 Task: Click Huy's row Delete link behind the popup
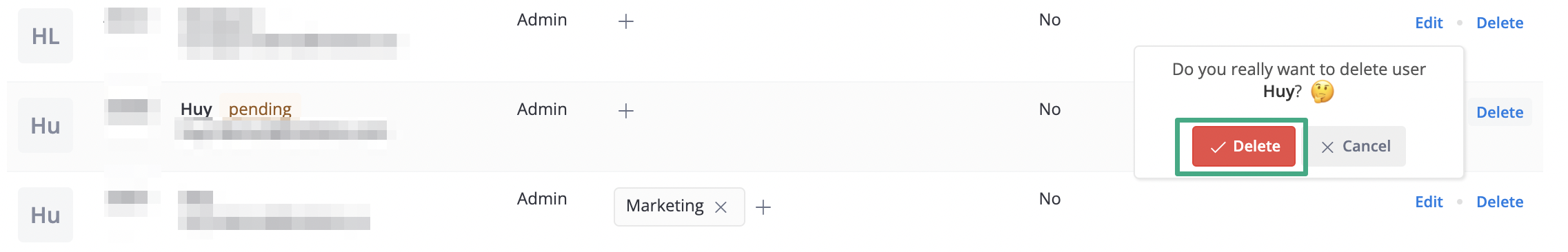tap(1500, 112)
